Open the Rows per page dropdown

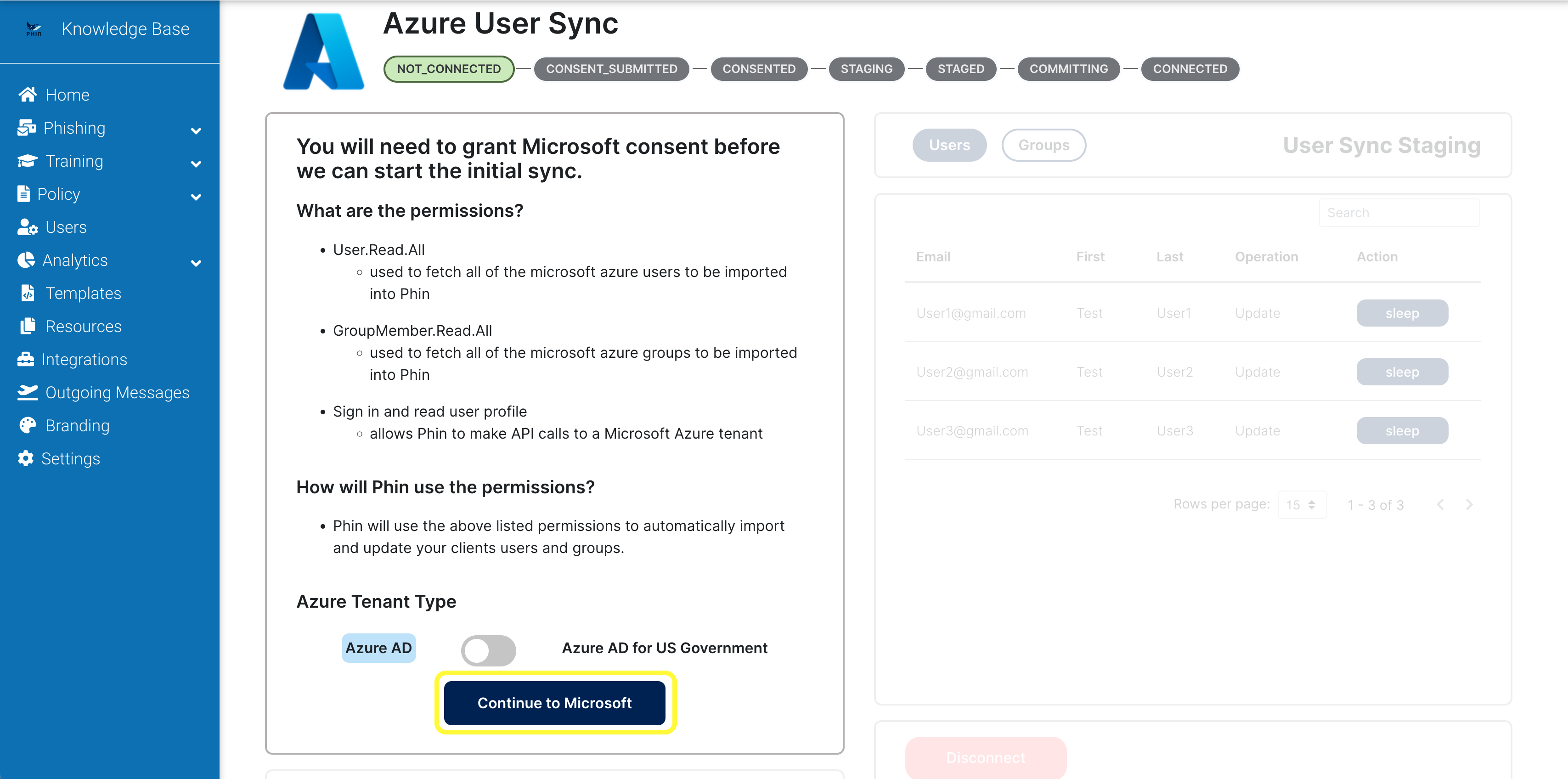[x=1302, y=504]
